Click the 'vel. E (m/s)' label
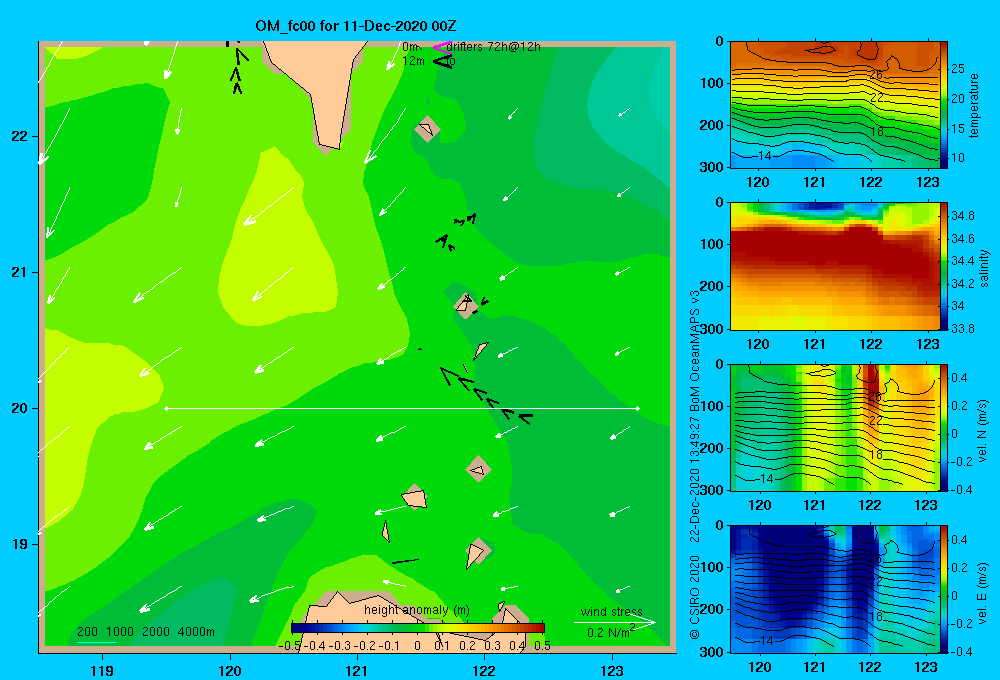 (x=983, y=592)
